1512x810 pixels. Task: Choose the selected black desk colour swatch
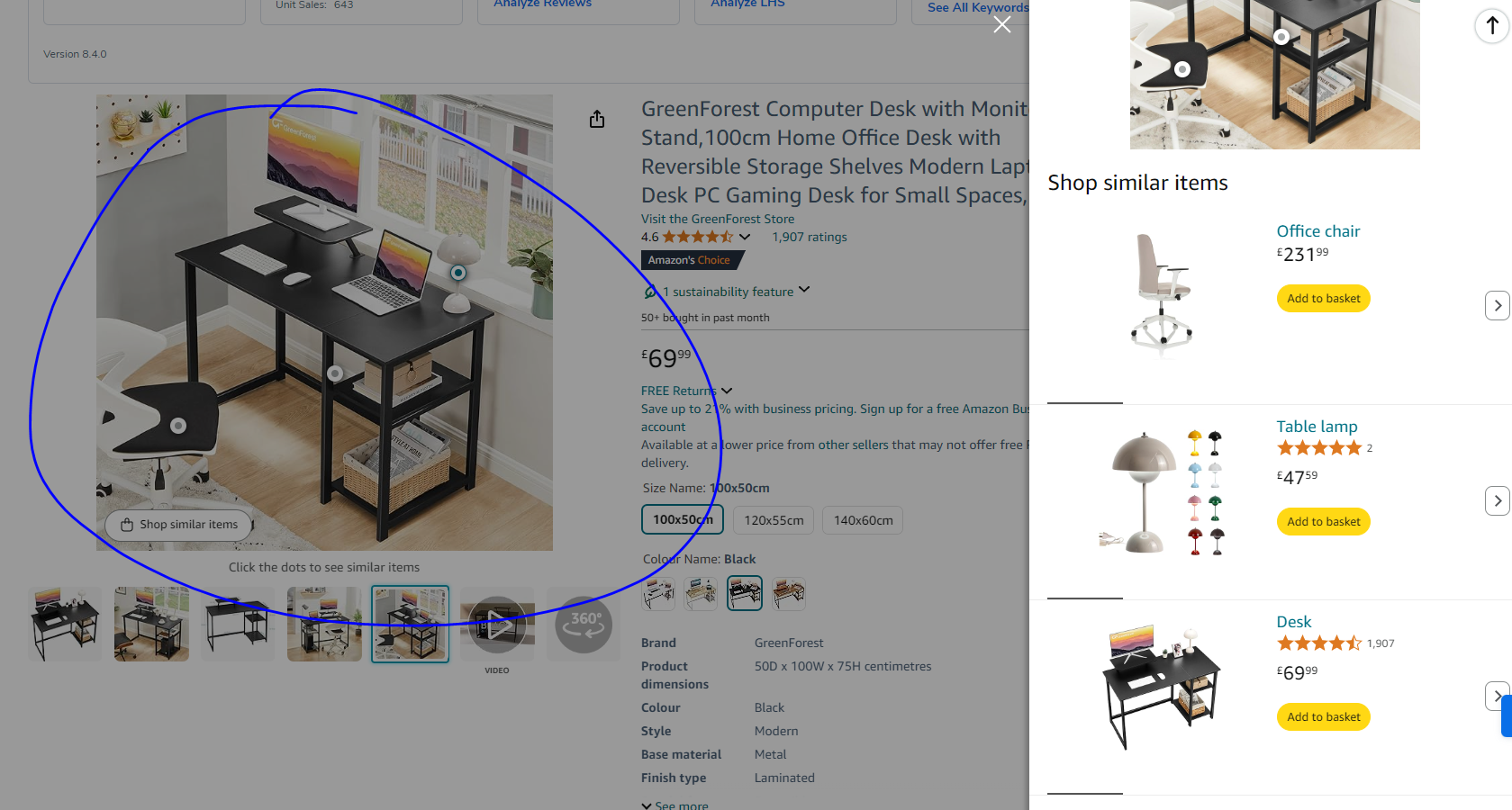745,593
